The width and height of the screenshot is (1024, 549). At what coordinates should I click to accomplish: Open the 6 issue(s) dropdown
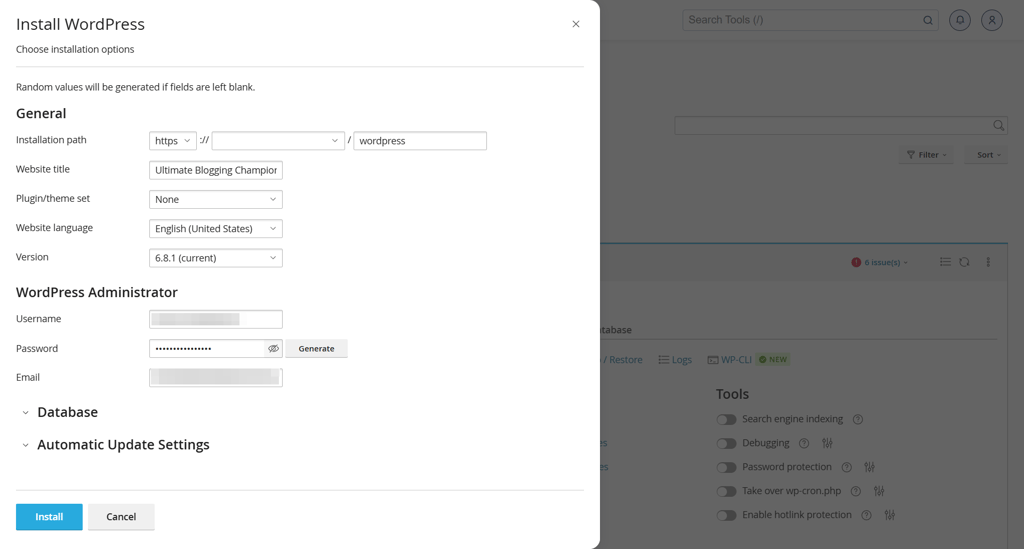coord(880,262)
